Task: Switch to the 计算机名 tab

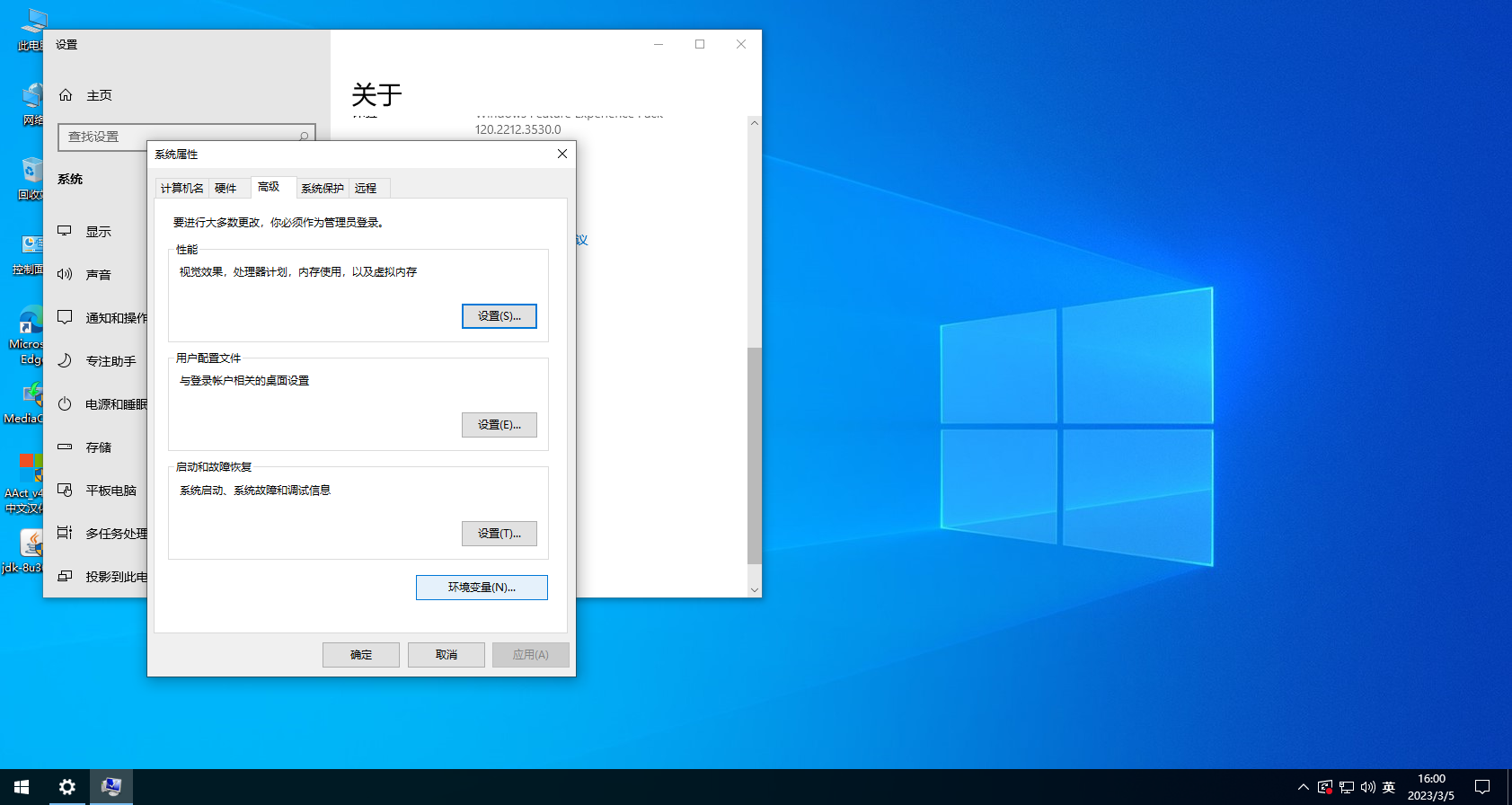Action: (x=182, y=189)
